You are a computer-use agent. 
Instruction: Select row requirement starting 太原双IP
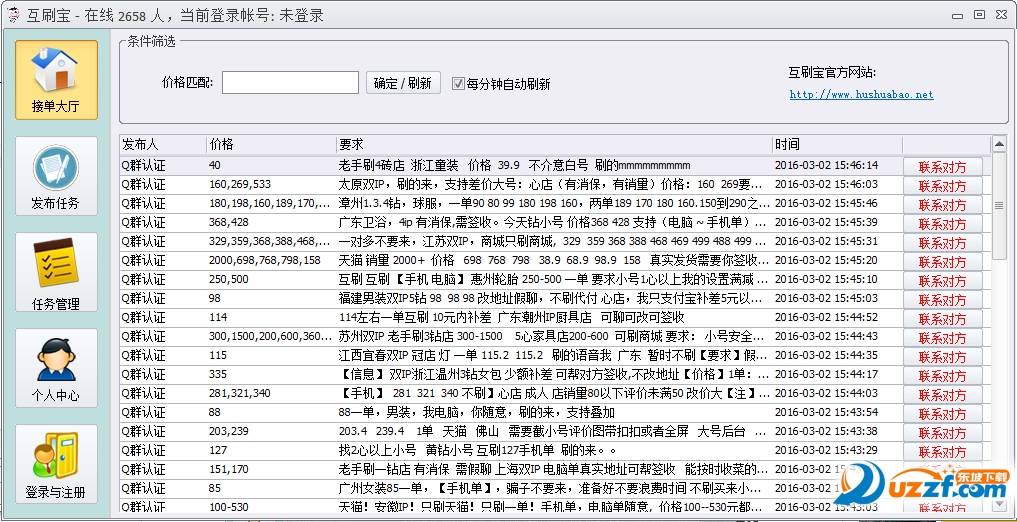(x=553, y=184)
